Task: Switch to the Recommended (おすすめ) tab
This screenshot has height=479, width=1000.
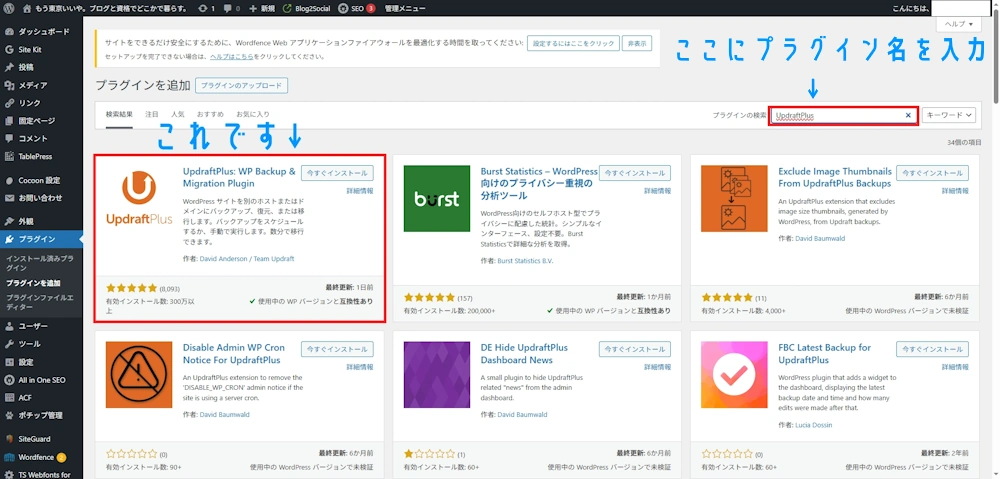Action: pyautogui.click(x=210, y=115)
